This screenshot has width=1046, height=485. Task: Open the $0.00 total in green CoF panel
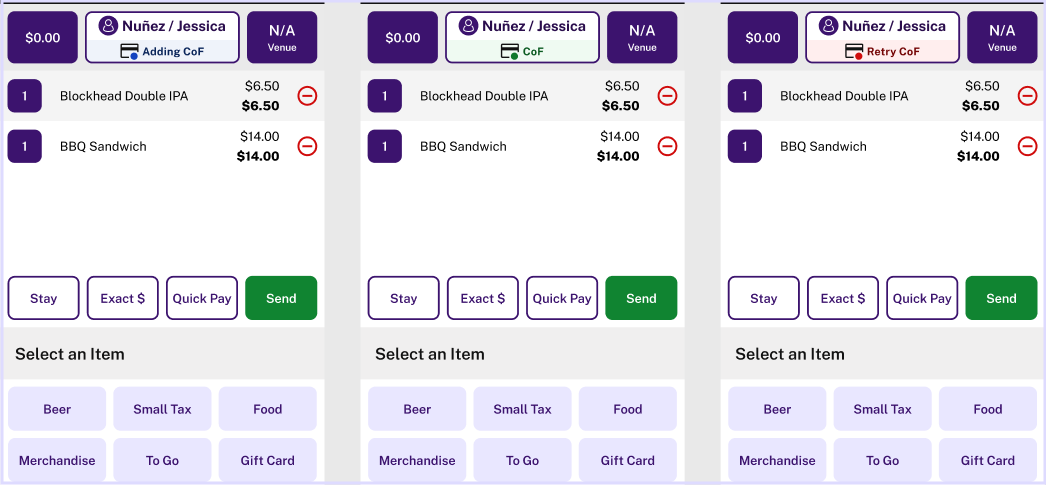[x=403, y=37]
